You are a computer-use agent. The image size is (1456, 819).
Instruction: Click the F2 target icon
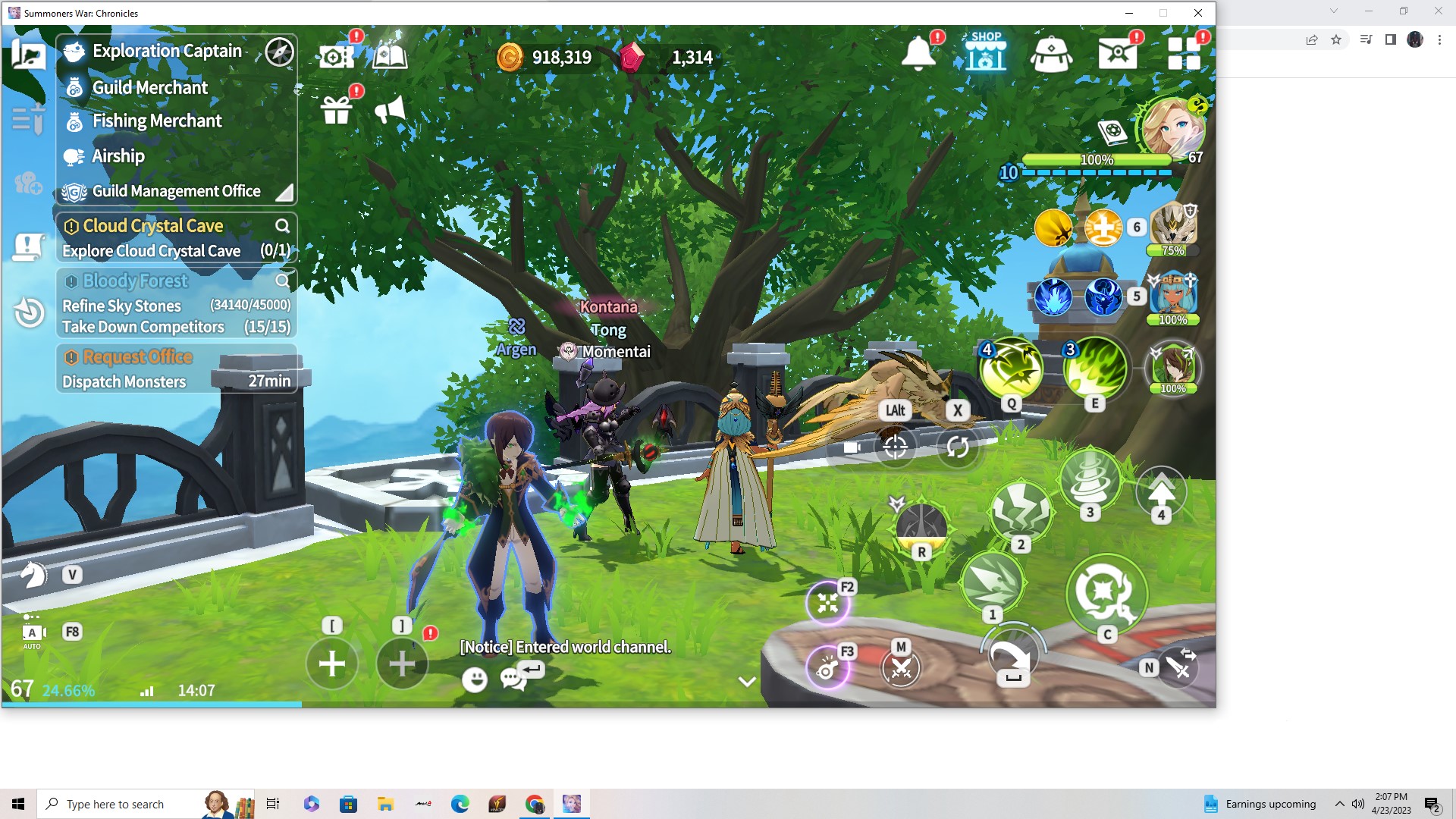(x=827, y=603)
